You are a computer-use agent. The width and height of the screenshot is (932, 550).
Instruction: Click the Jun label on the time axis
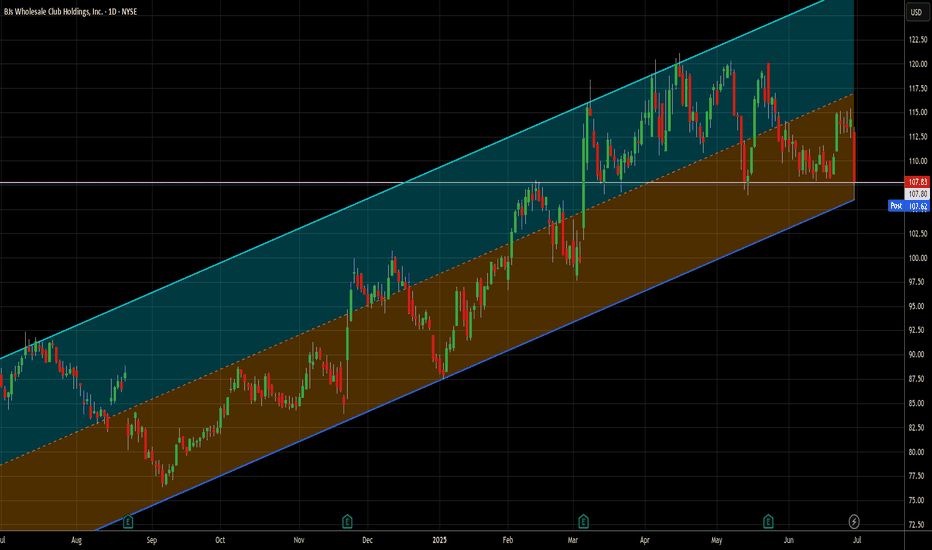coord(788,540)
